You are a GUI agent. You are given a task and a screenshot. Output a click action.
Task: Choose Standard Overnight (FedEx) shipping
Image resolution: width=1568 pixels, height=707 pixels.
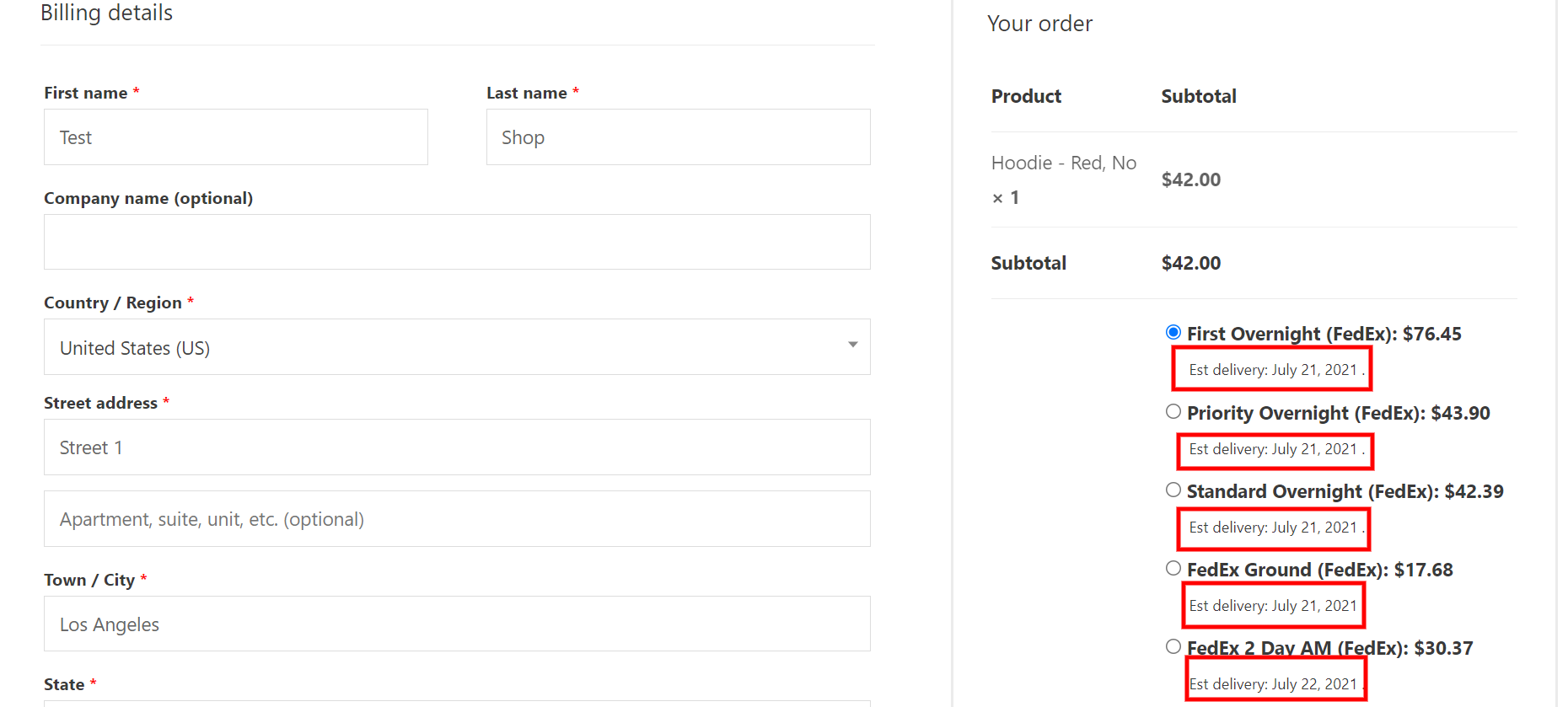point(1173,490)
